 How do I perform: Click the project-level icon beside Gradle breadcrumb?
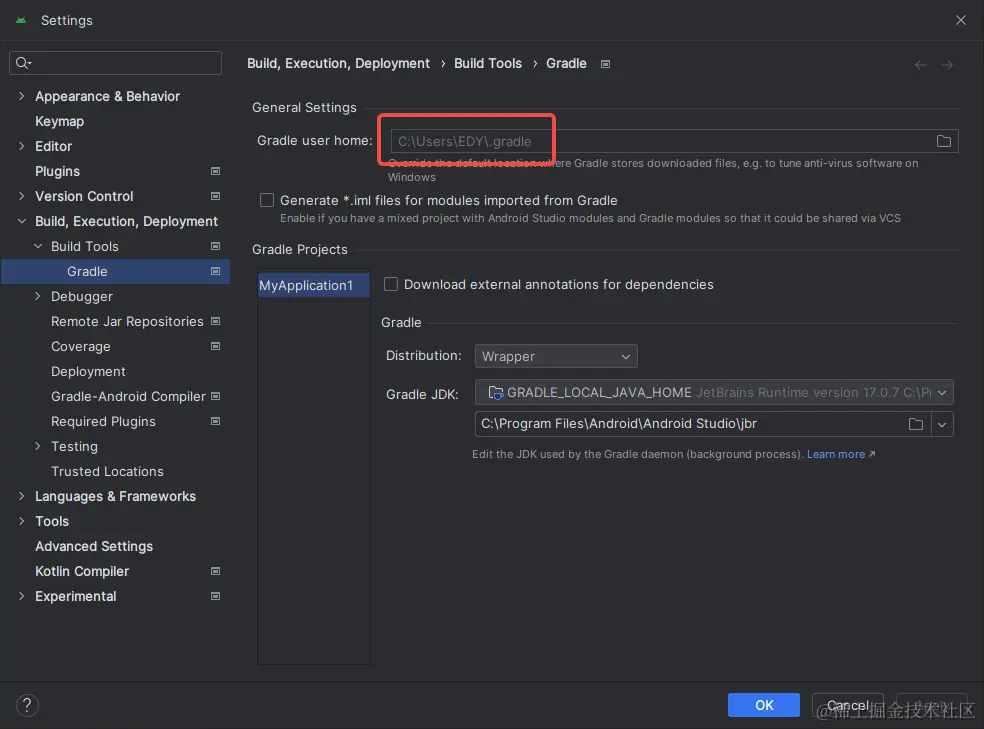(x=605, y=64)
